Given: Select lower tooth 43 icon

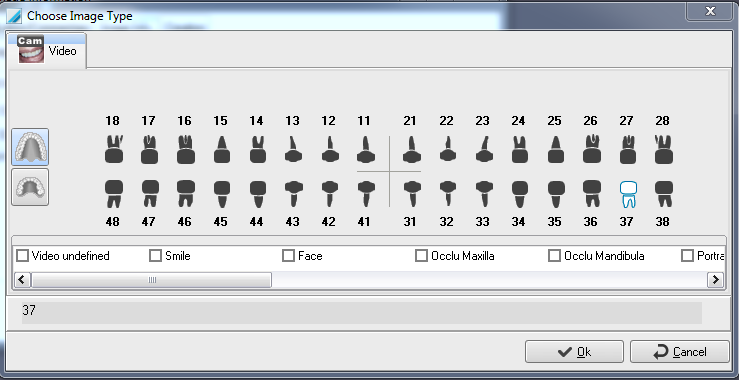Looking at the screenshot, I should click(293, 194).
